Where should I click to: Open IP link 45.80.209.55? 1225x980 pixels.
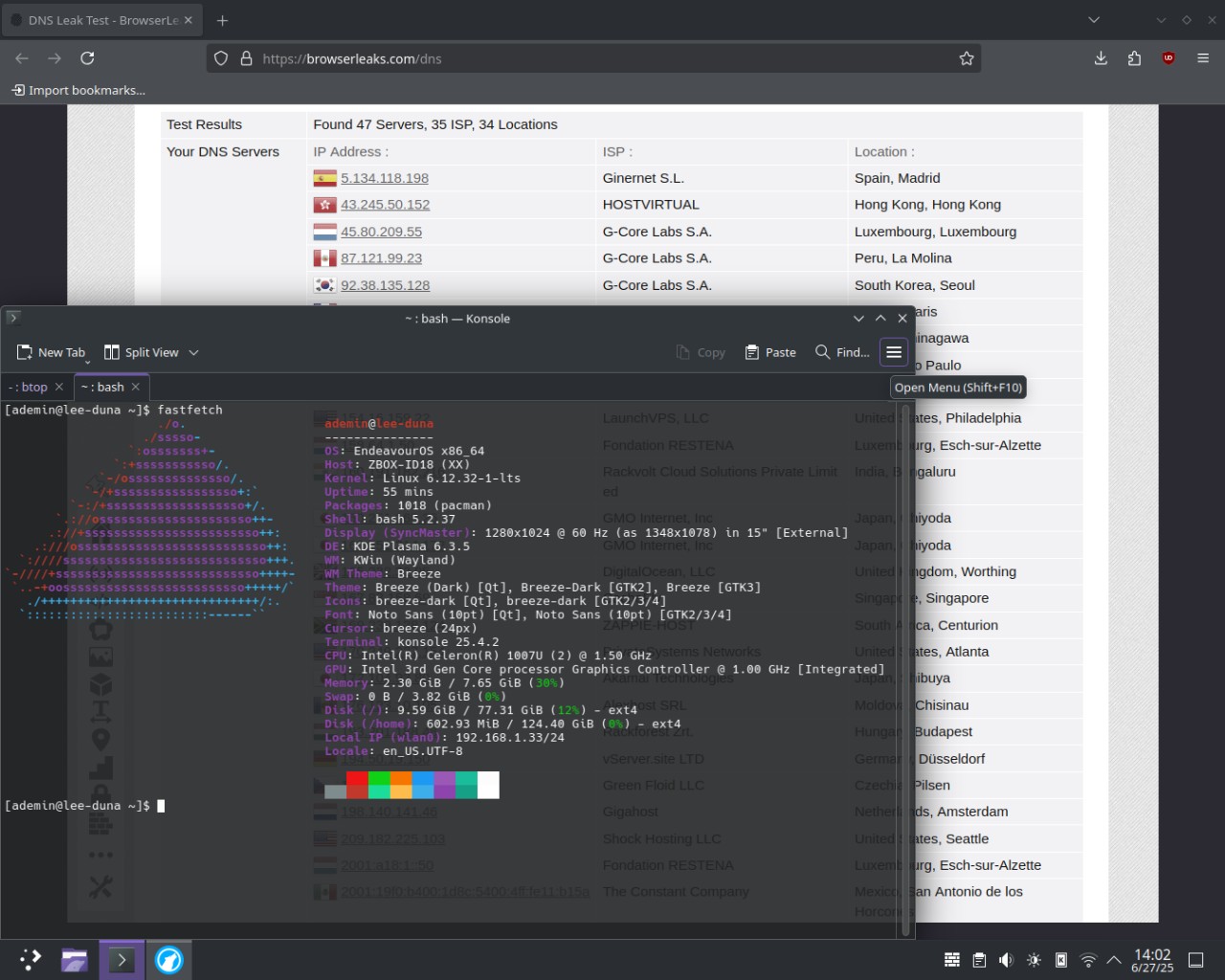click(381, 232)
